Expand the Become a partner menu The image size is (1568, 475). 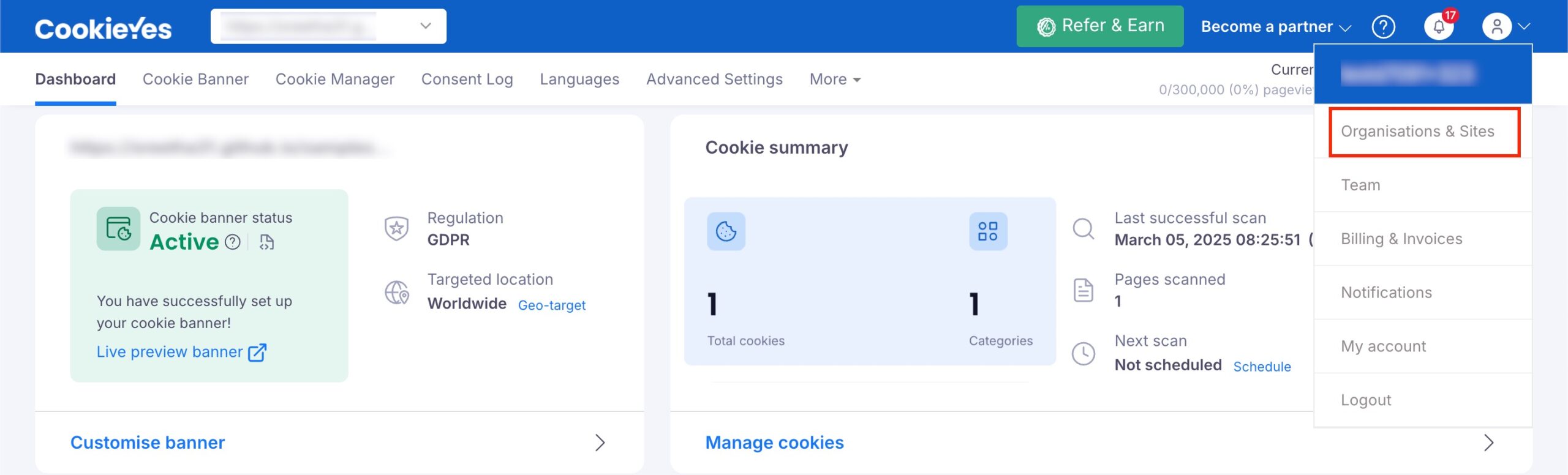tap(1276, 27)
